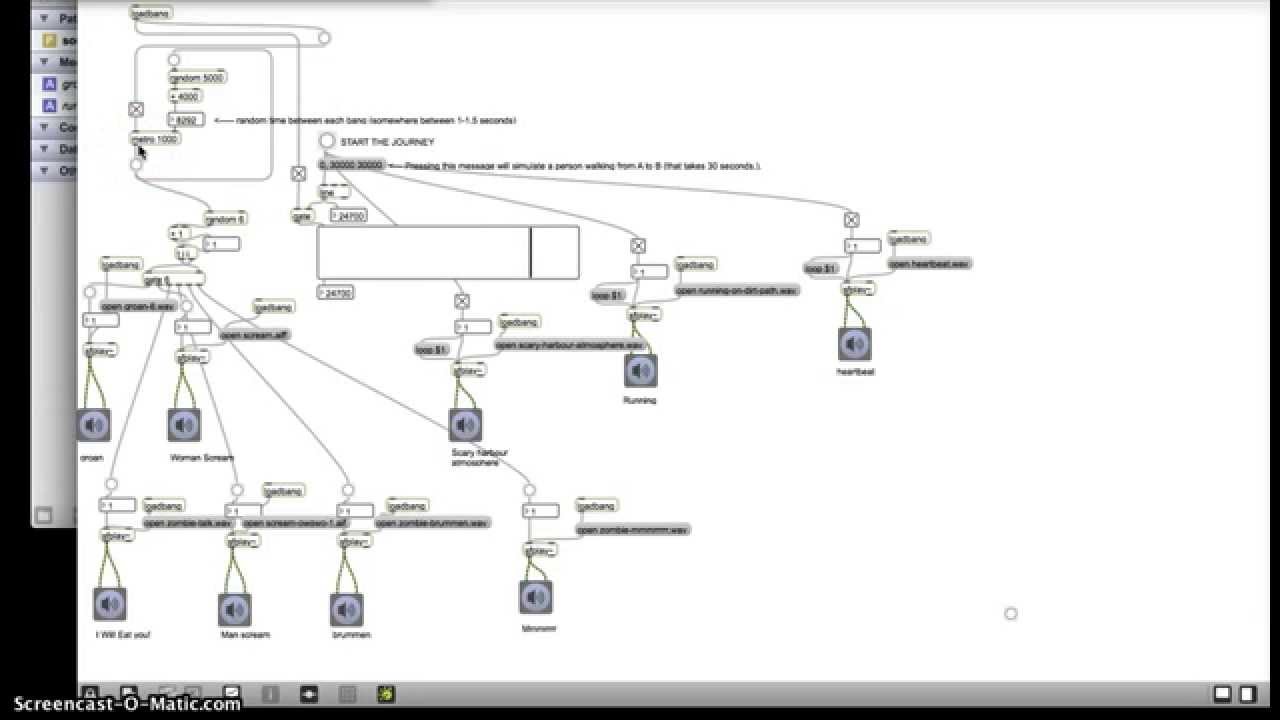Toggle the Scary harbour atmosphere speaker icon
This screenshot has height=720, width=1280.
coord(465,425)
